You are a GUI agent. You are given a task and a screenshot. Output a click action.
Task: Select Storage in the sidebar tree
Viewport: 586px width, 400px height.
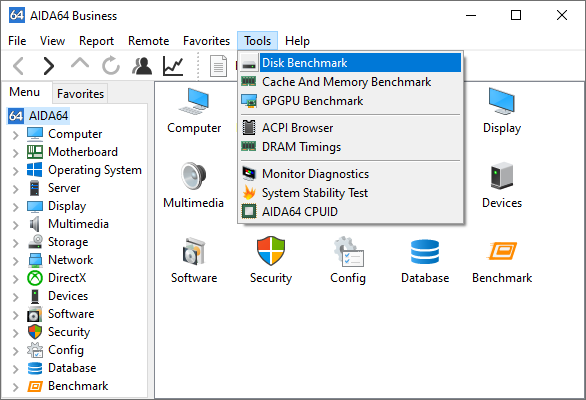click(58, 242)
